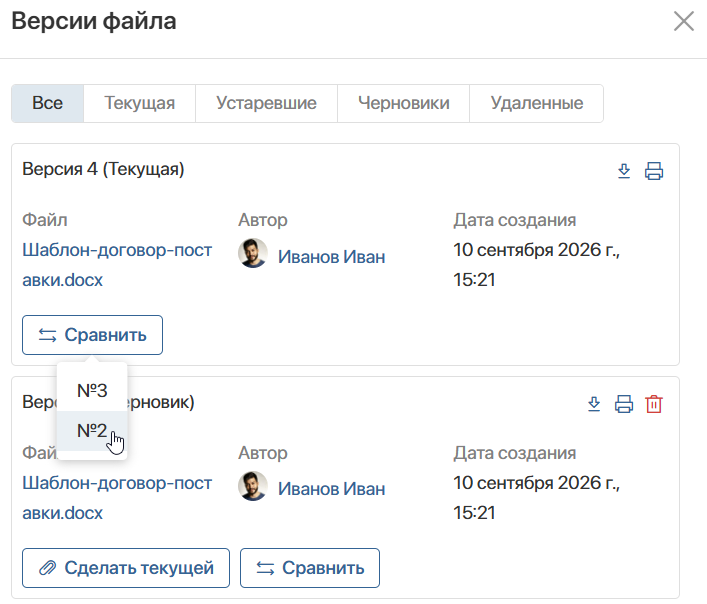Click author avatar in draft version card

click(x=252, y=486)
